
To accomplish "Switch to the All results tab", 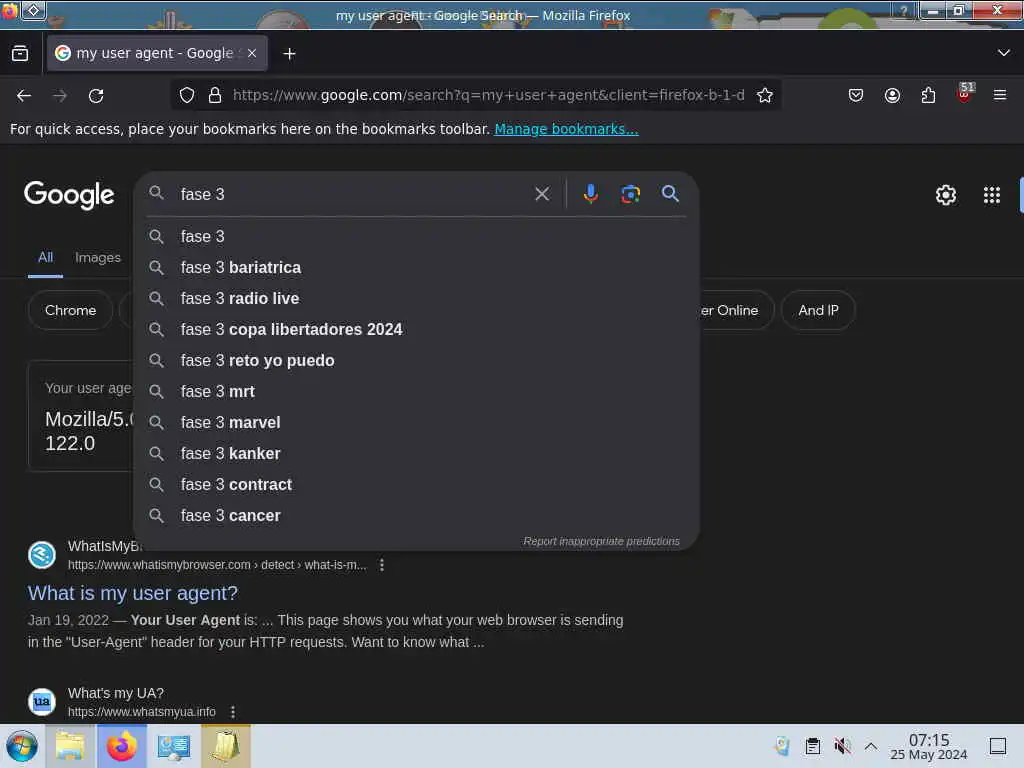I will click(45, 257).
